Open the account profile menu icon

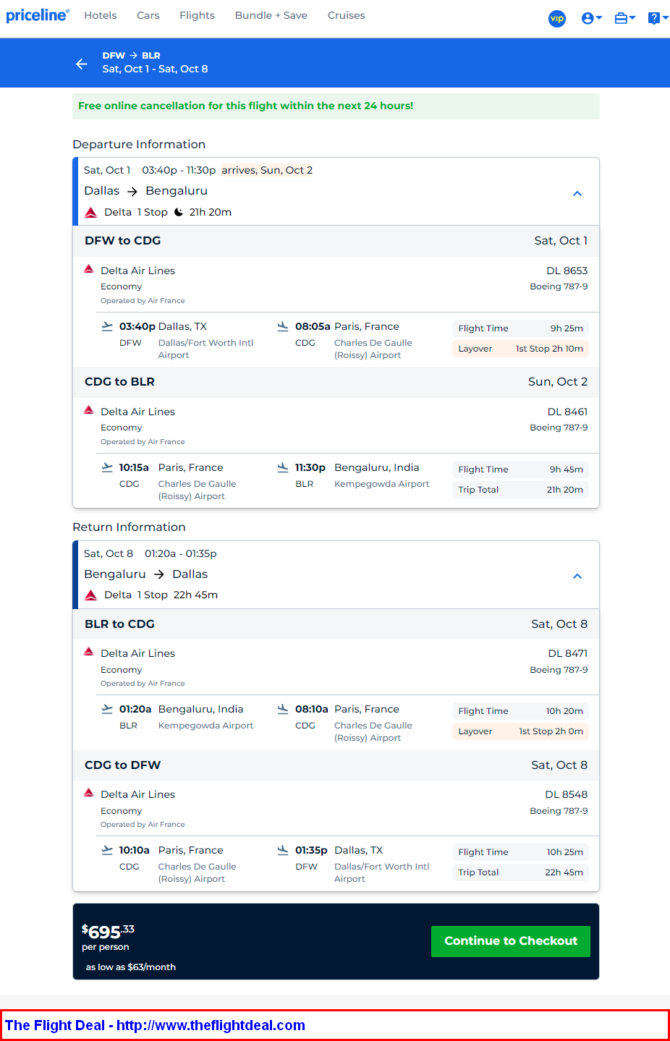click(x=591, y=19)
